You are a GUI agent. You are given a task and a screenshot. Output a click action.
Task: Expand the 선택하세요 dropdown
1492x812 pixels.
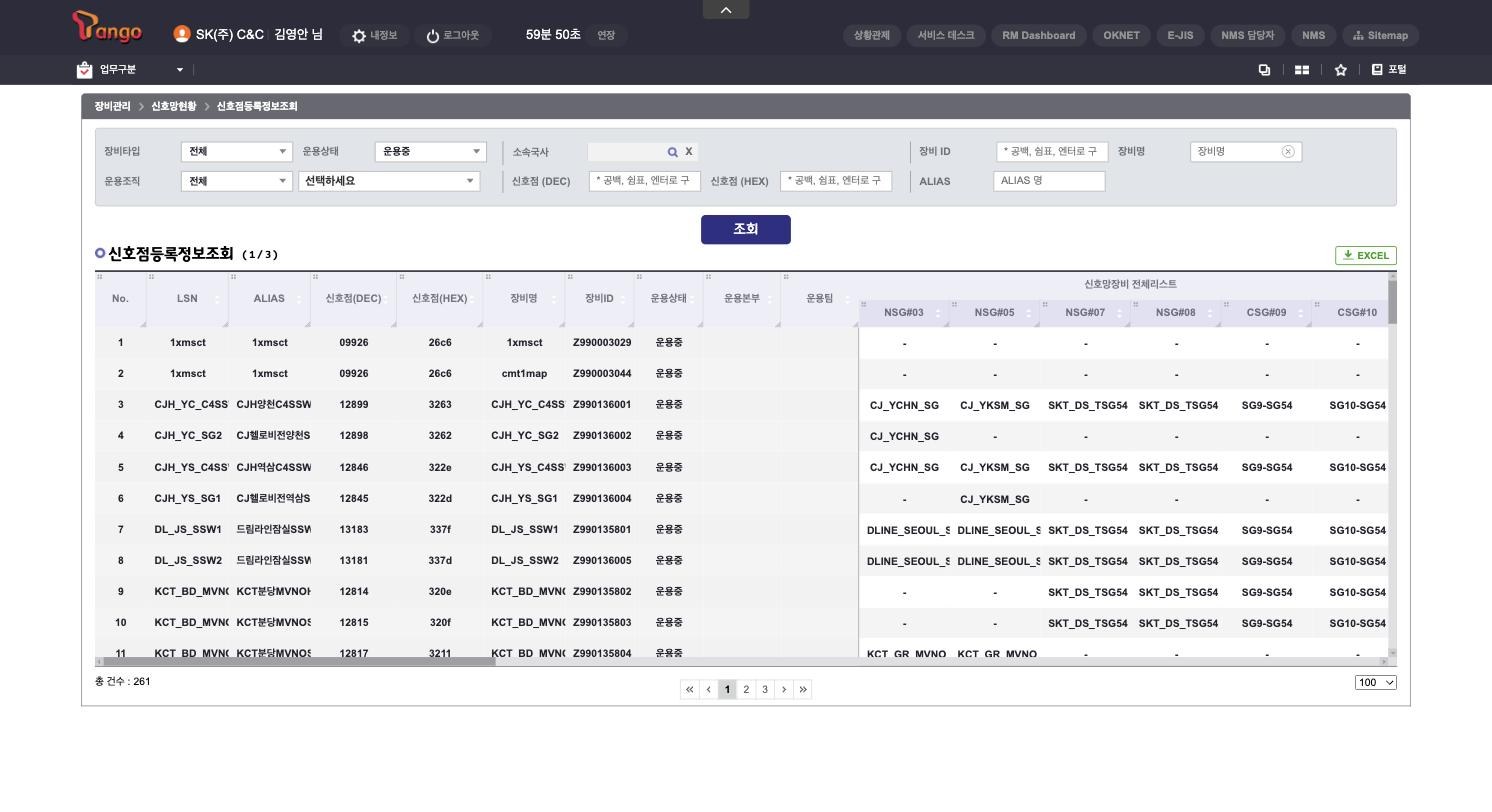pyautogui.click(x=389, y=181)
